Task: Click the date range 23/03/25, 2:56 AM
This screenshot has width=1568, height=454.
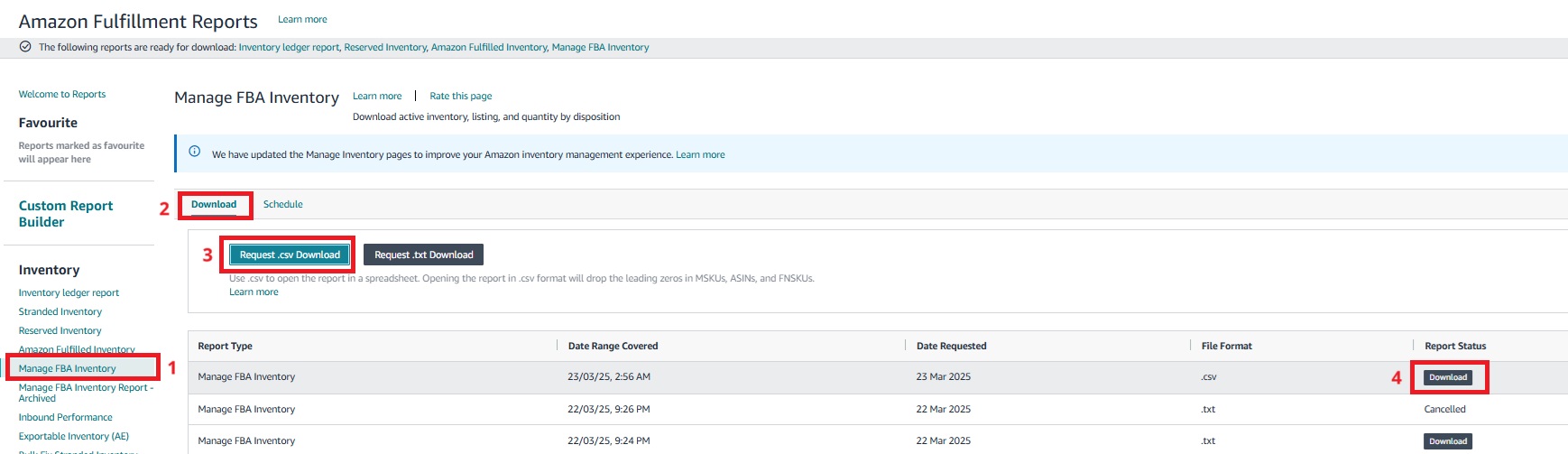Action: (x=609, y=377)
